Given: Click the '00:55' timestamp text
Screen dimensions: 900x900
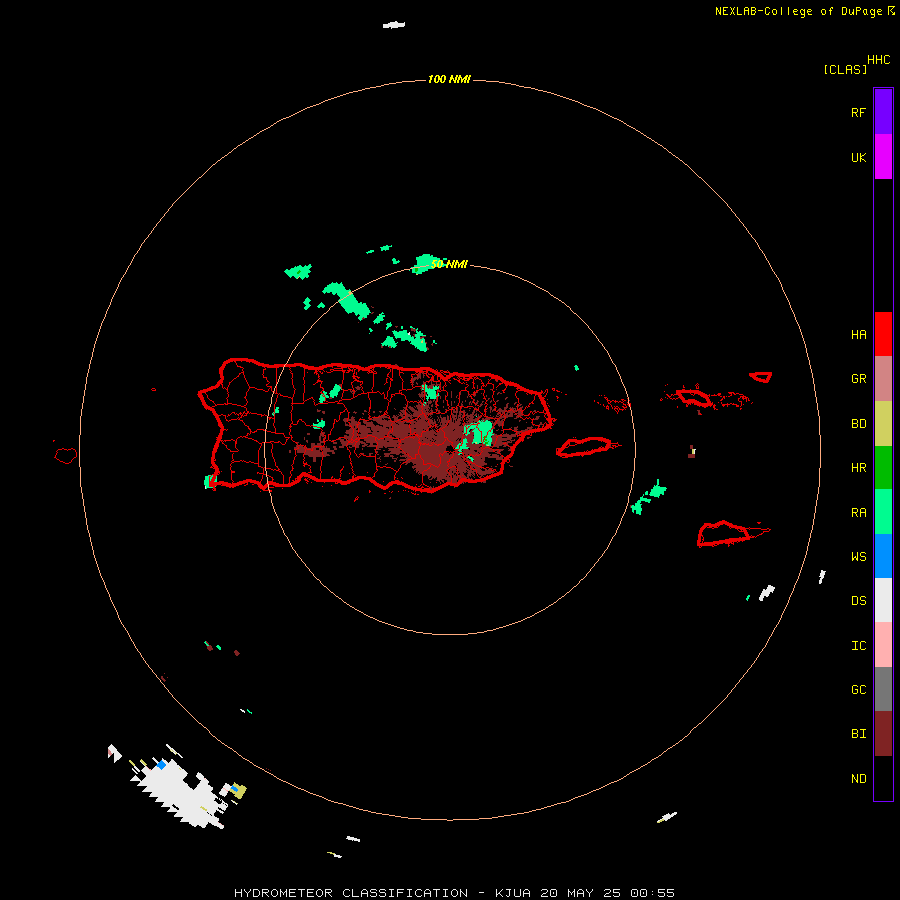Looking at the screenshot, I should [652, 893].
